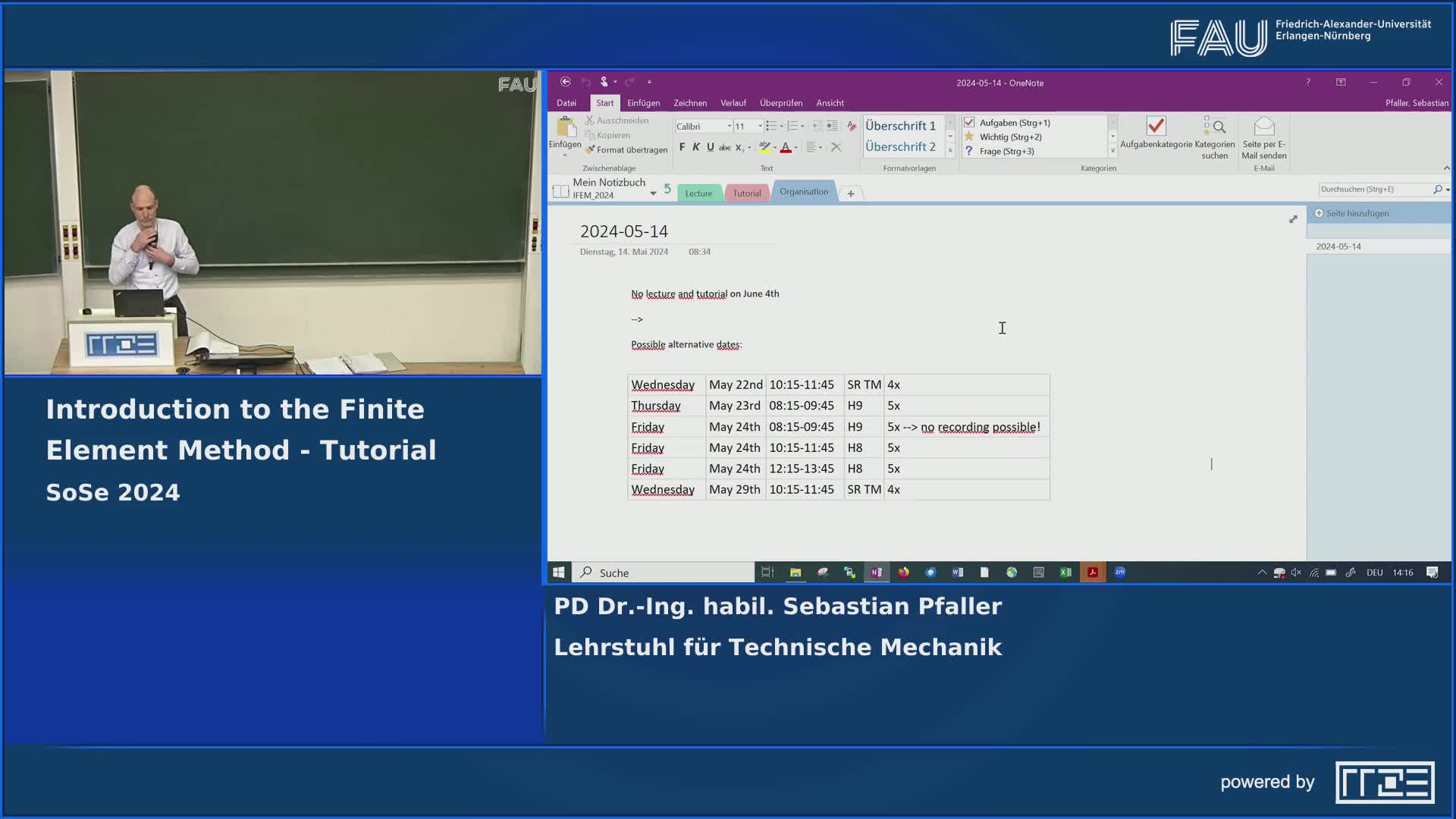Click the Format übertragen painter

pos(626,150)
